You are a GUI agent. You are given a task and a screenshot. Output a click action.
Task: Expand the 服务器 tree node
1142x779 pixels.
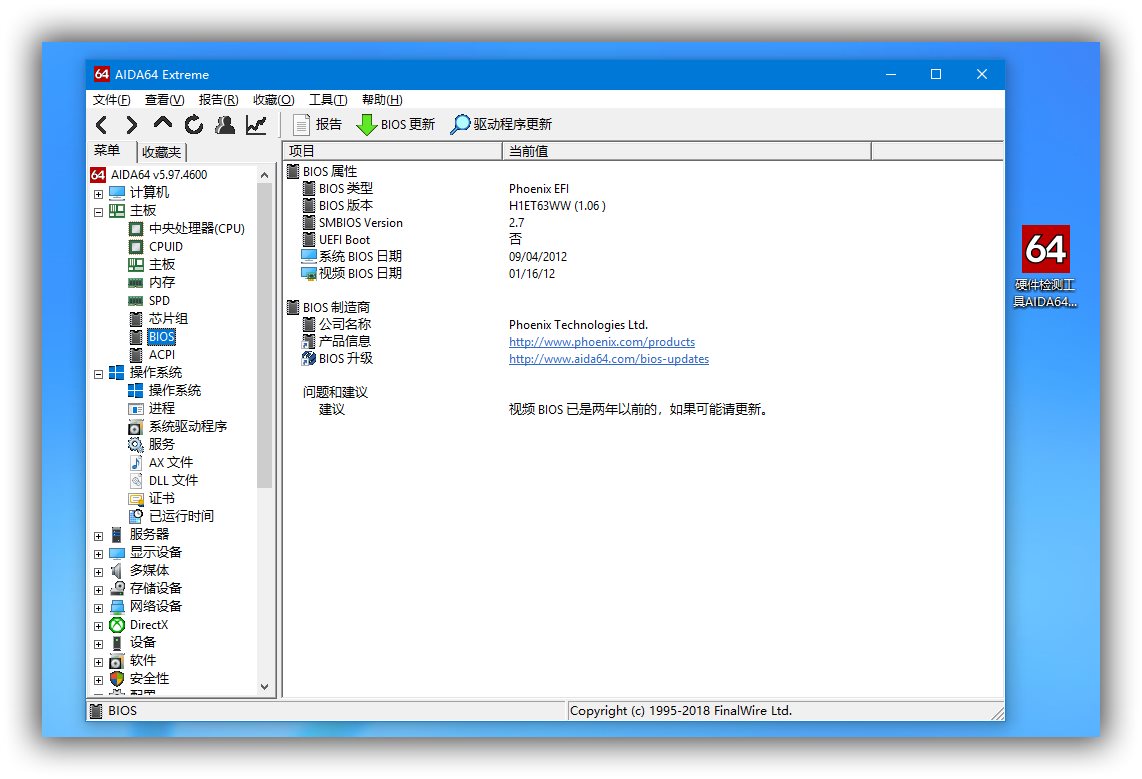click(98, 536)
